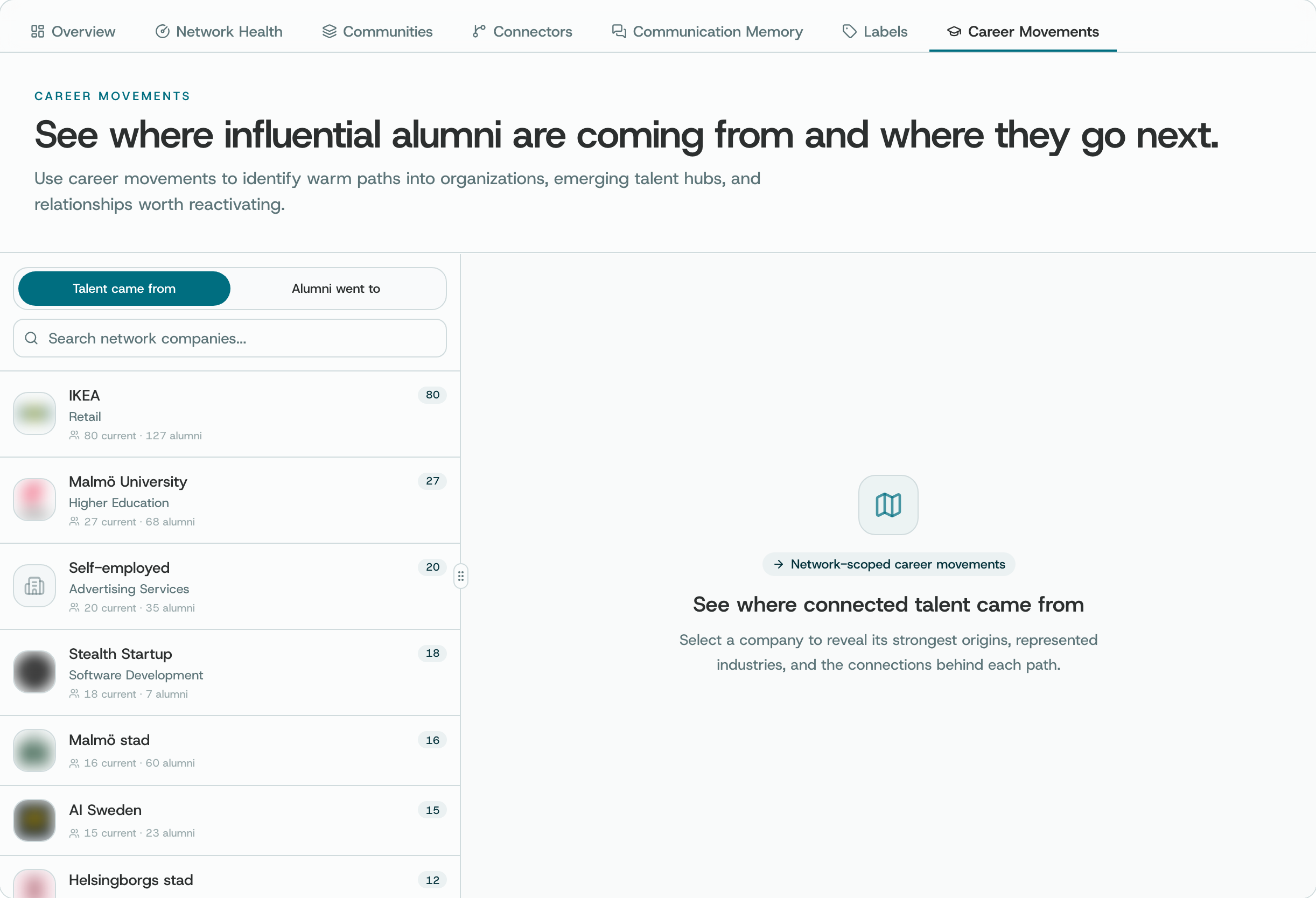Viewport: 1316px width, 898px height.
Task: Click the search magnifier icon
Action: click(x=32, y=339)
